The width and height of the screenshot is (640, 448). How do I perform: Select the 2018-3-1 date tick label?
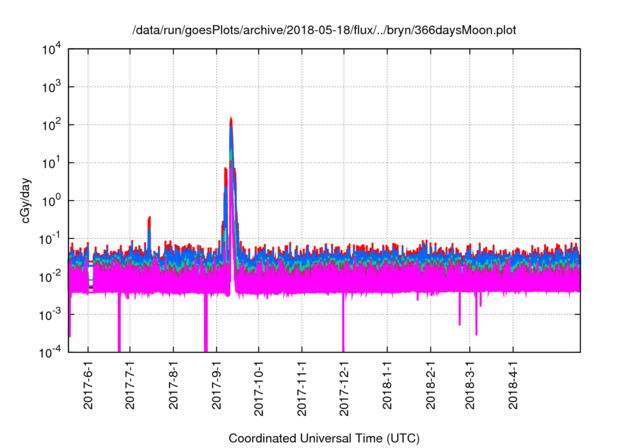[469, 385]
